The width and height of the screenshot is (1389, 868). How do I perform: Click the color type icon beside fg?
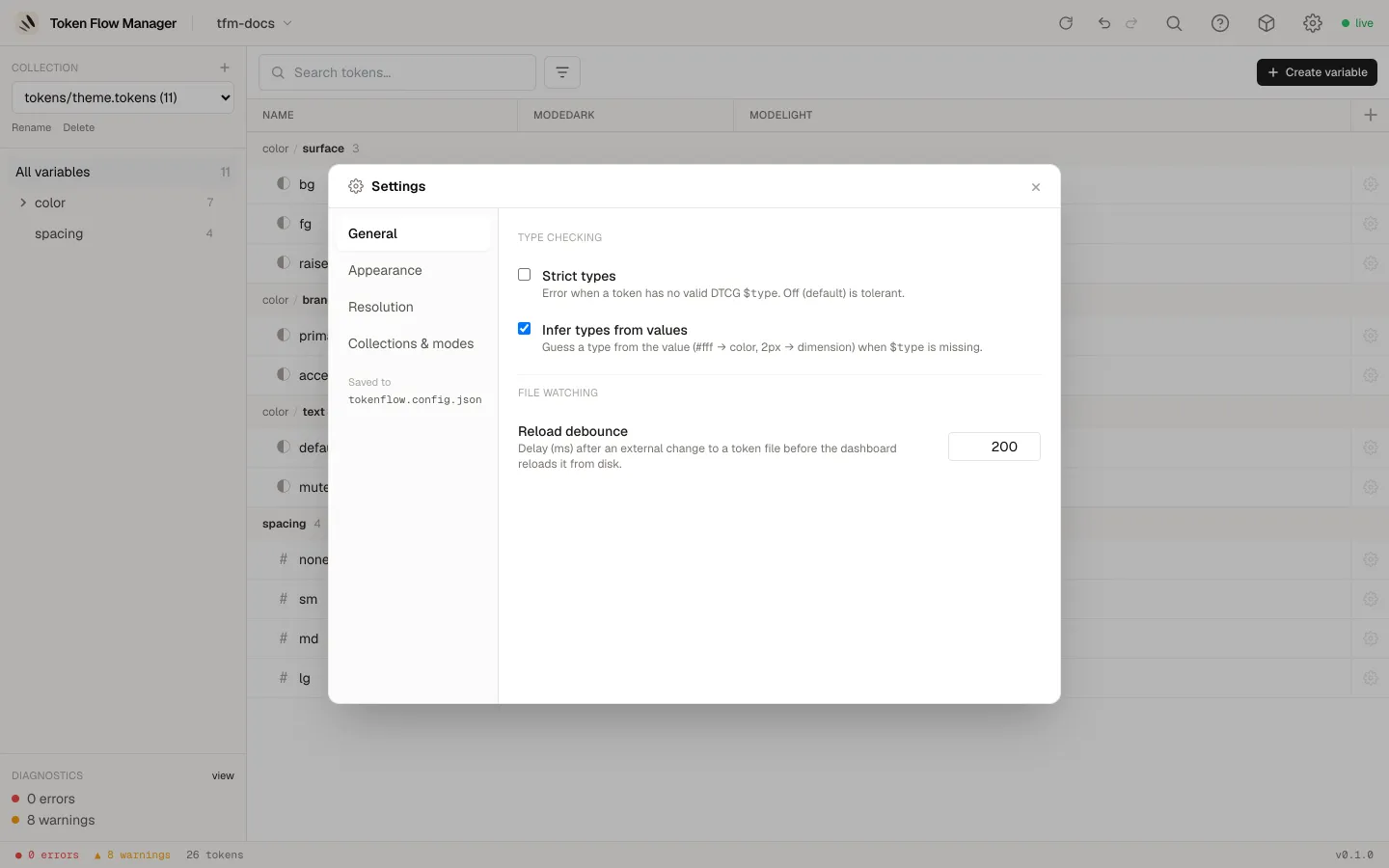click(x=284, y=223)
